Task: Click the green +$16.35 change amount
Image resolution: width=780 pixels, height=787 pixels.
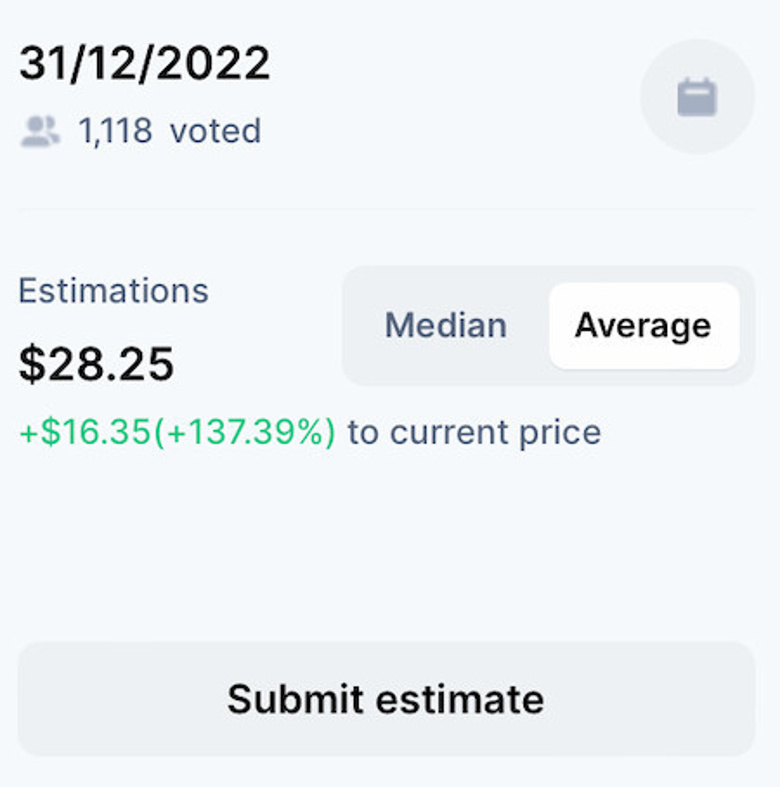Action: click(x=86, y=432)
